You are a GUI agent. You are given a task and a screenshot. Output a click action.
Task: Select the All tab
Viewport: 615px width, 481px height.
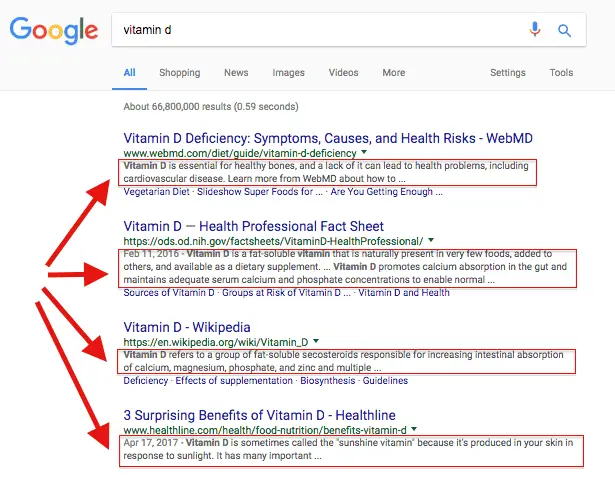[129, 73]
